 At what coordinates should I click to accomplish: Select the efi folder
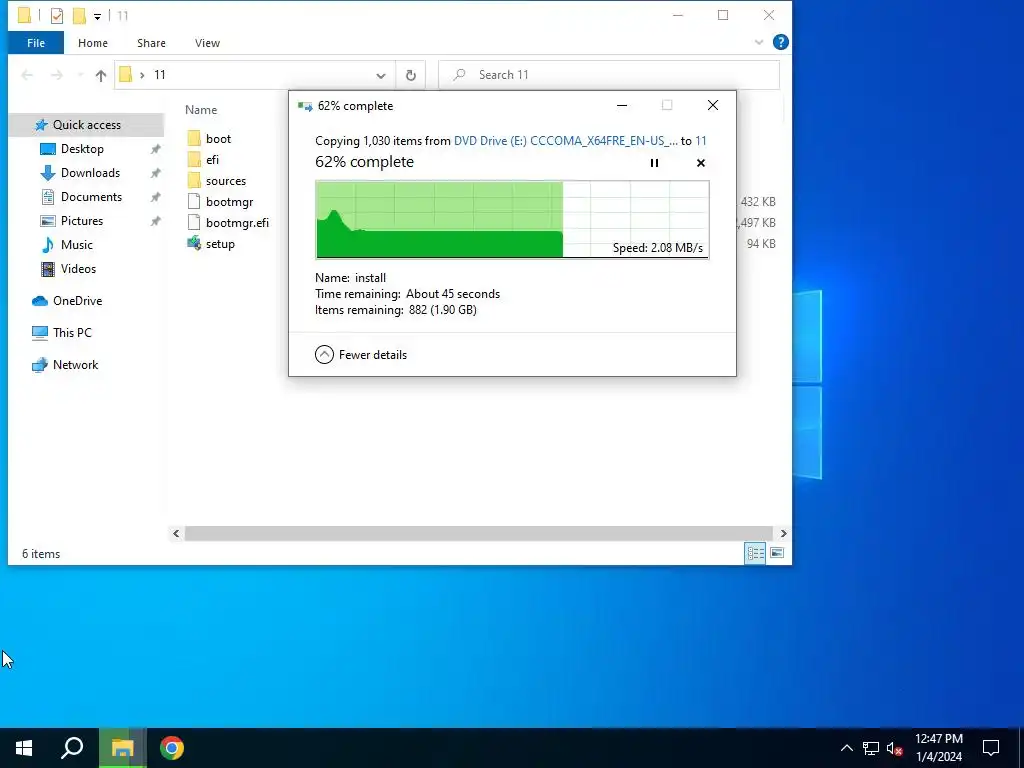212,159
